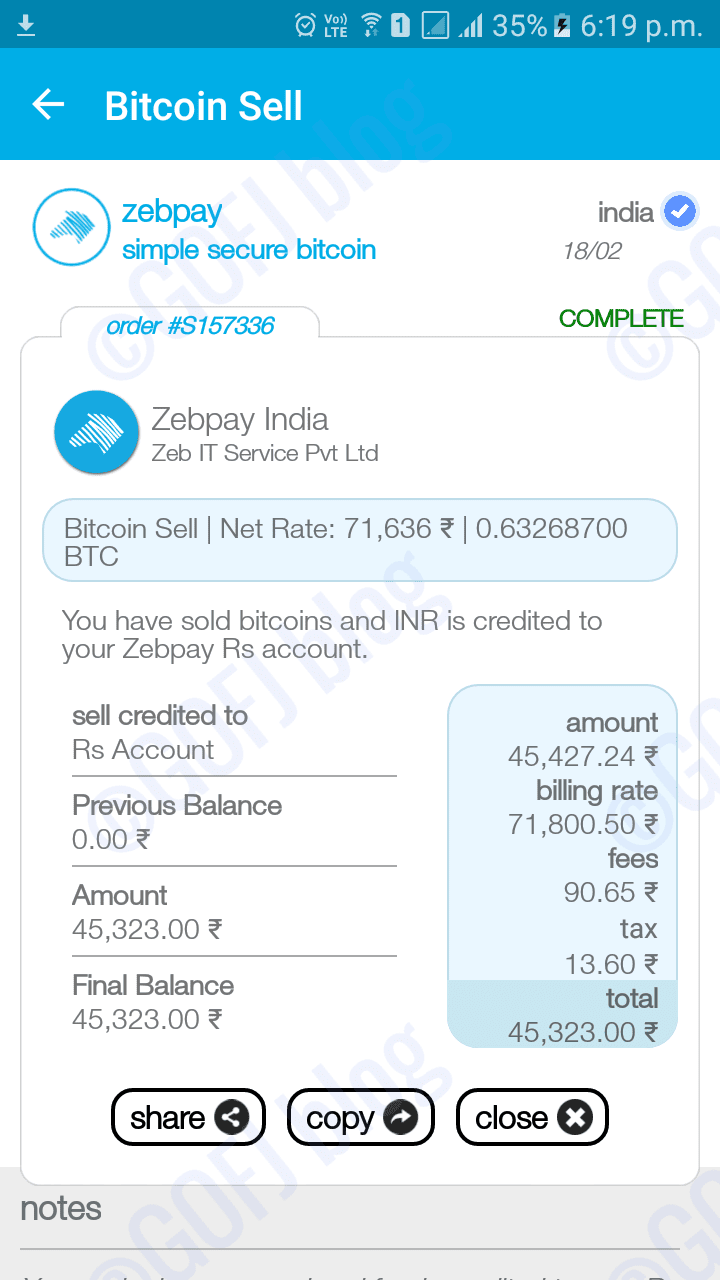Tap the notes section heading
720x1280 pixels.
pyautogui.click(x=61, y=1208)
